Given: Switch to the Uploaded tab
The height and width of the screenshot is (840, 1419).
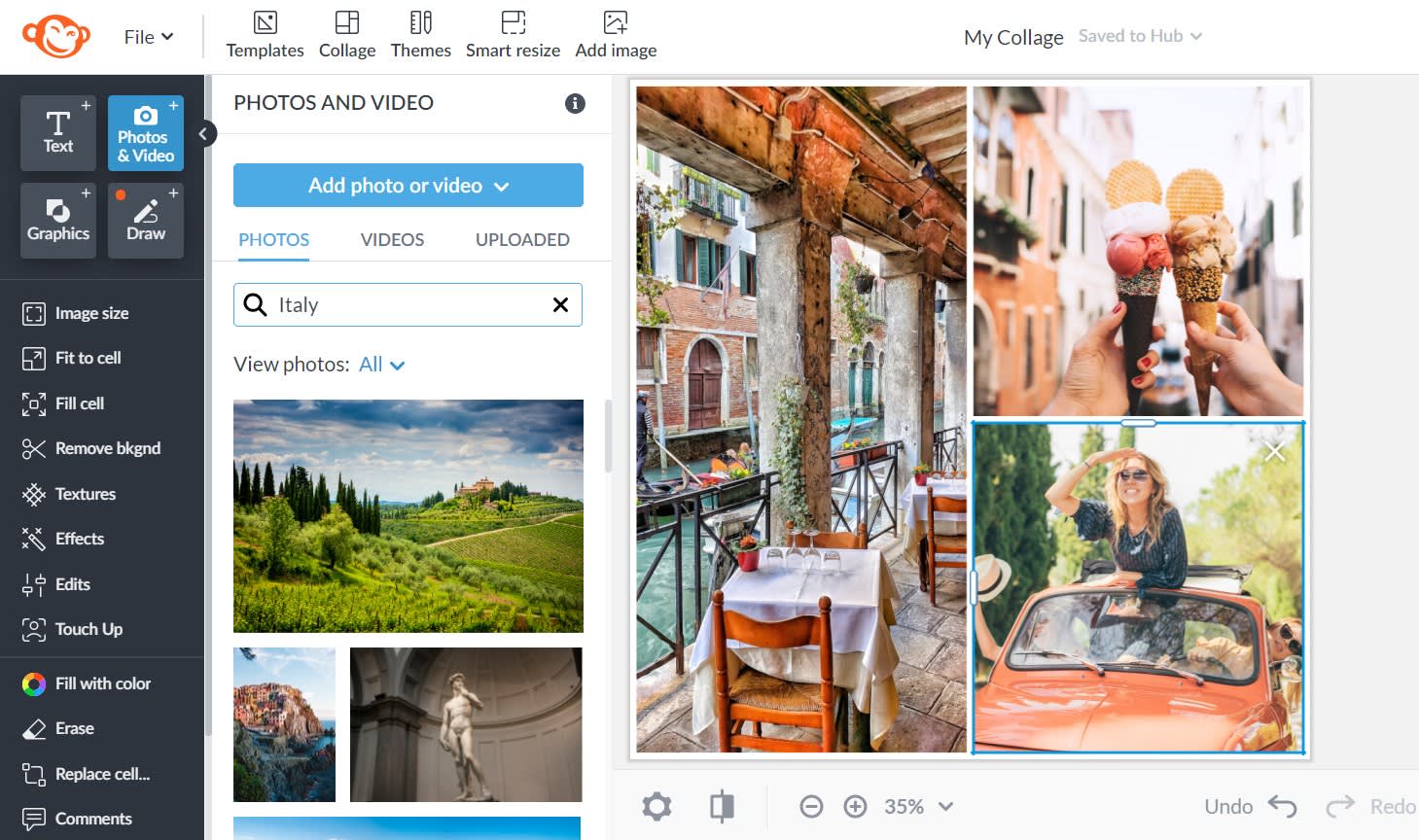Looking at the screenshot, I should click(522, 240).
